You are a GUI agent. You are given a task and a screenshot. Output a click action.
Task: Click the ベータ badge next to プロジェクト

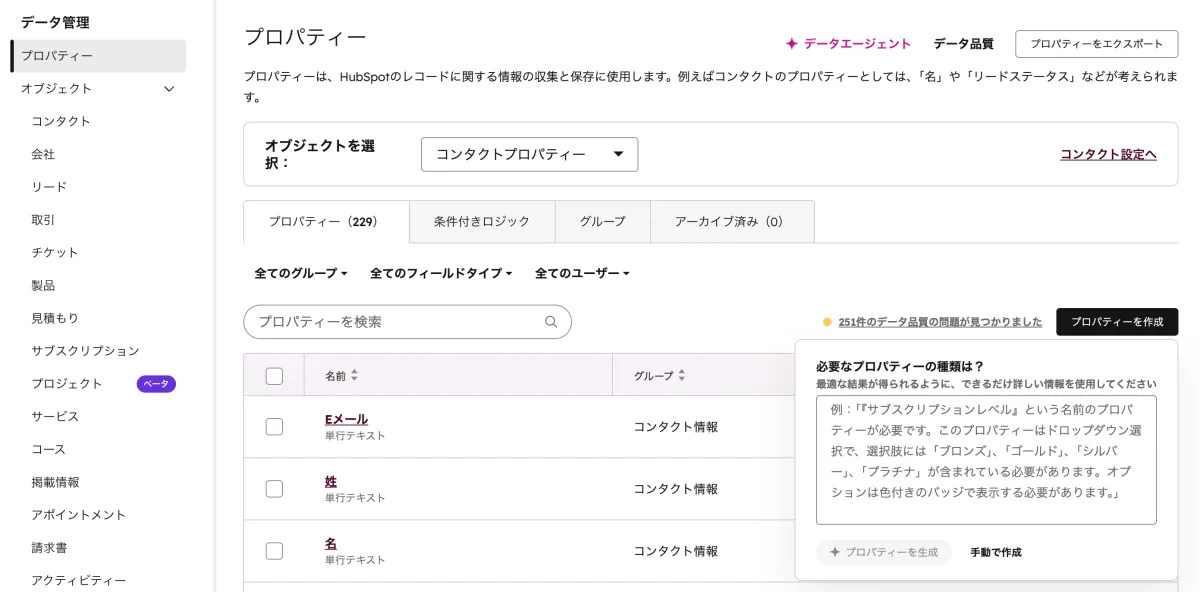coord(156,383)
